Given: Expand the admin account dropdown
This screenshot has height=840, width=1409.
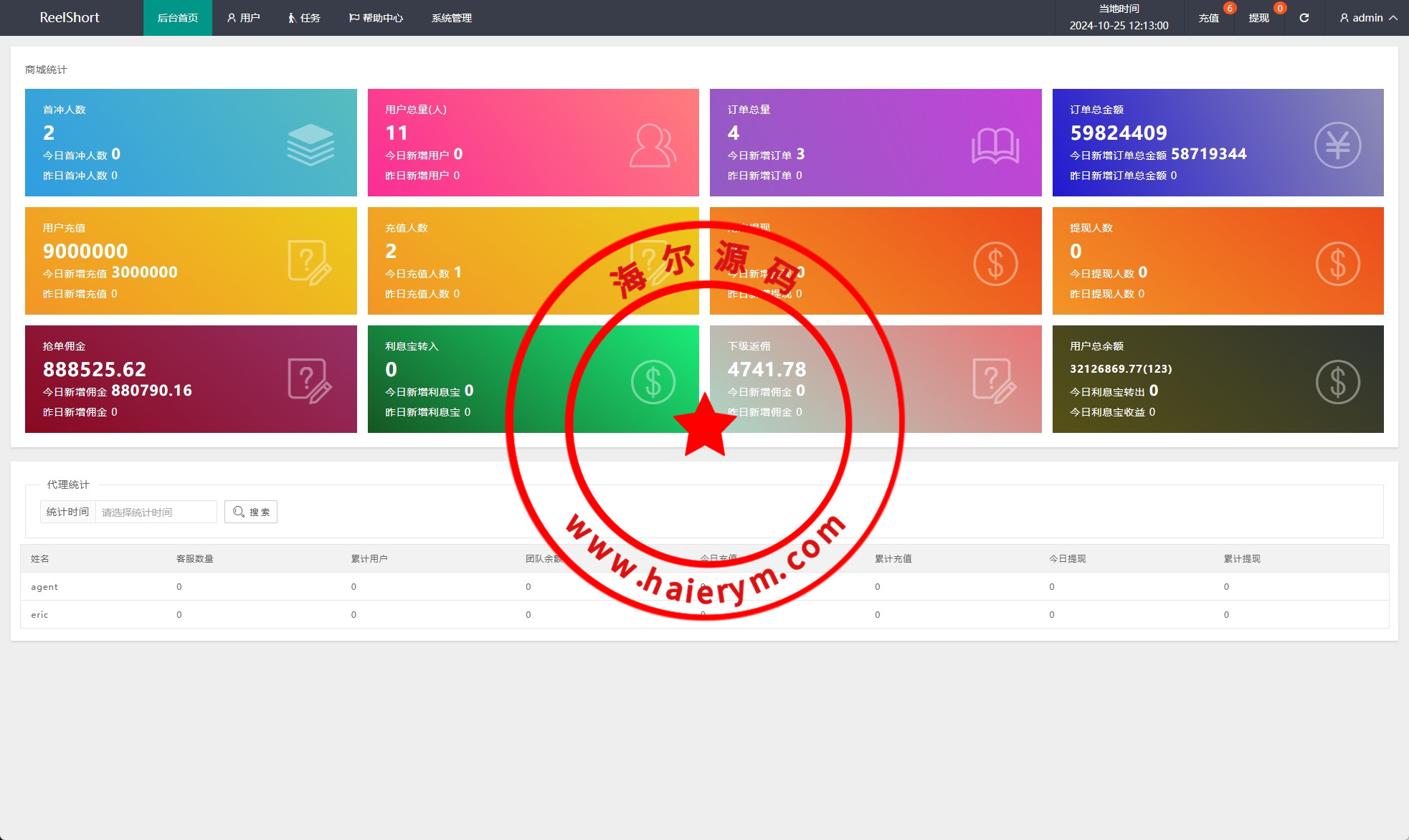Looking at the screenshot, I should [x=1368, y=18].
